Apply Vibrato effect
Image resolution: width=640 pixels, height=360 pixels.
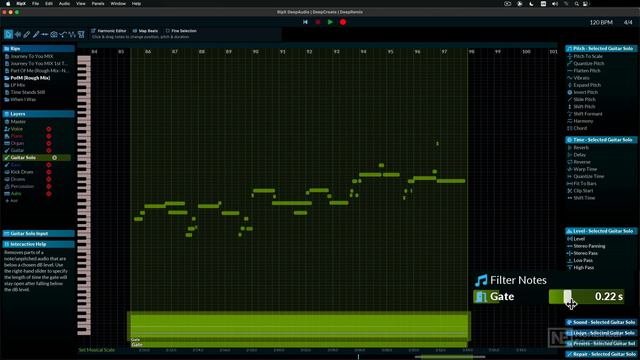581,78
